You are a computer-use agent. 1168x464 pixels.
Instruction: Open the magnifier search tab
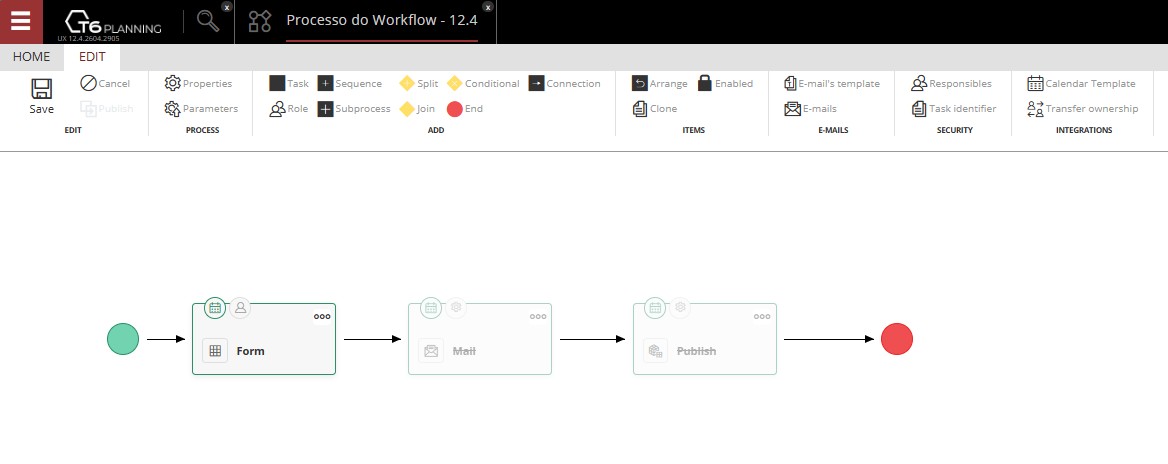(x=209, y=22)
